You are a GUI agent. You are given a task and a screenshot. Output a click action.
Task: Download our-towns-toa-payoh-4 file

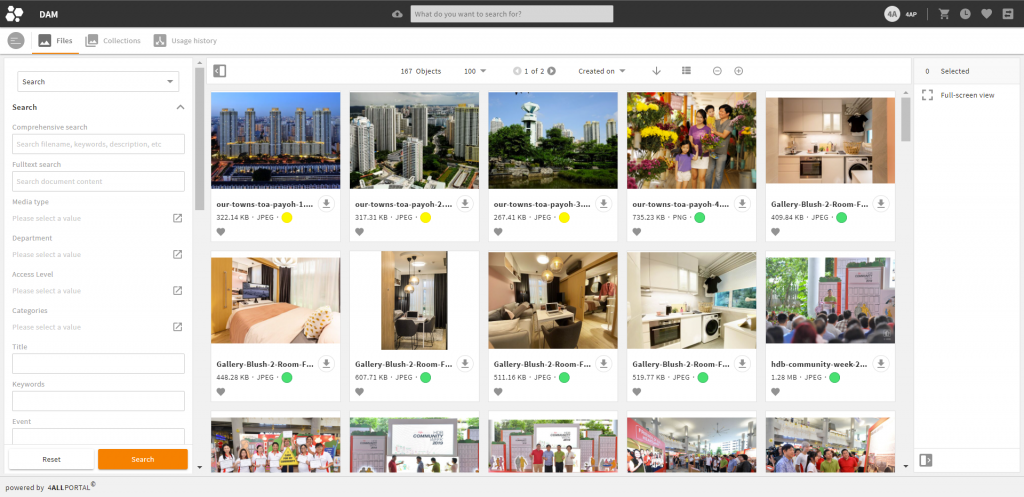(x=742, y=204)
